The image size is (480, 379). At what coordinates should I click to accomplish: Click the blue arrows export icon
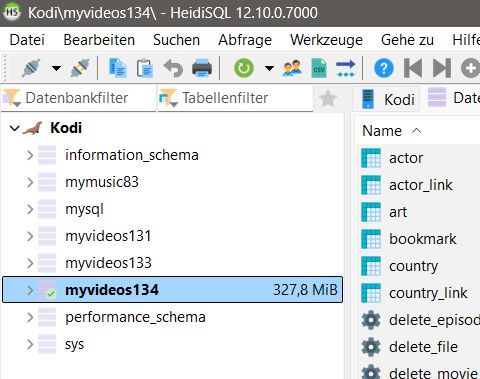click(345, 68)
